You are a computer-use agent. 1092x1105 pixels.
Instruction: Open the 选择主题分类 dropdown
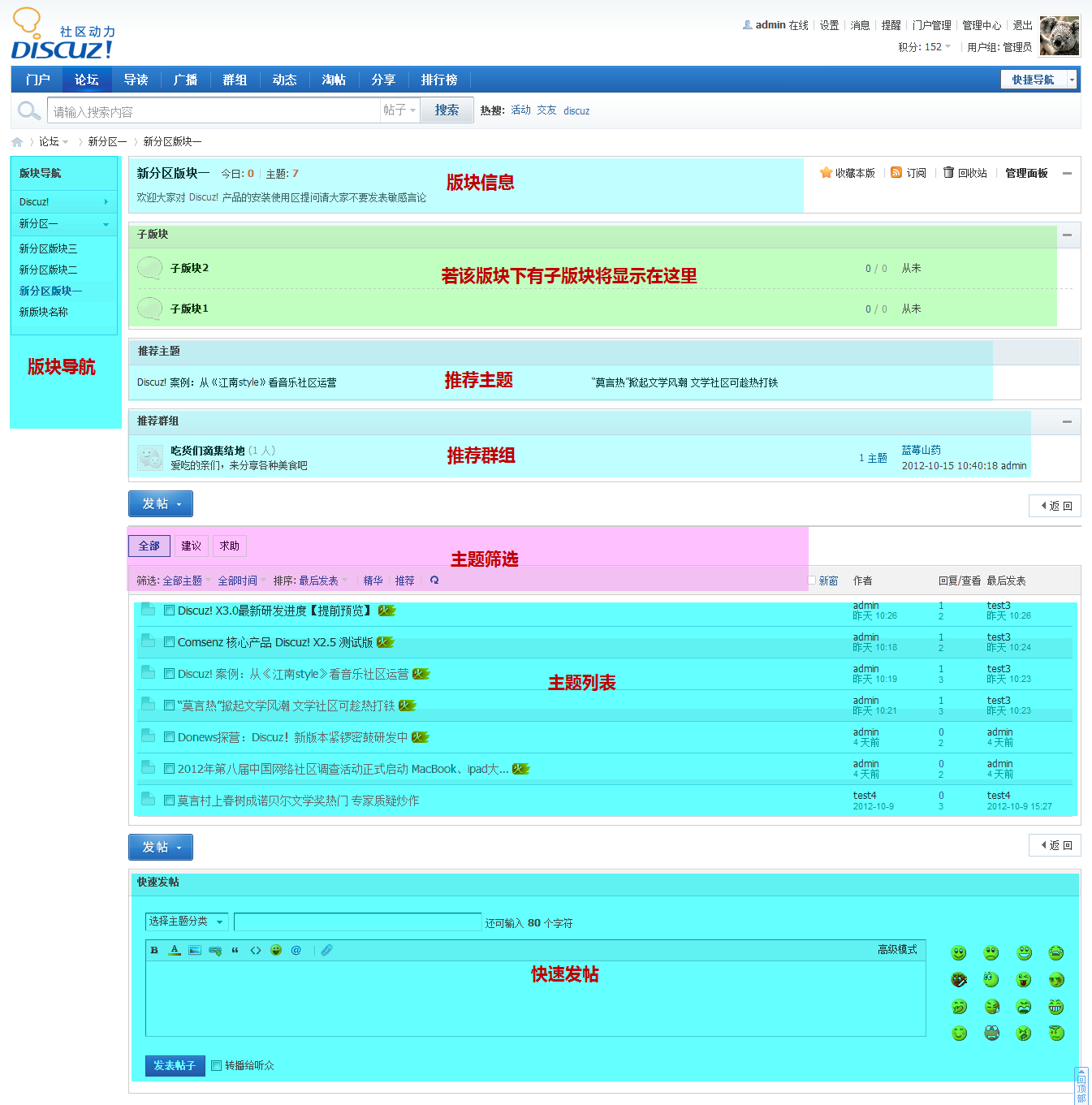pyautogui.click(x=187, y=922)
